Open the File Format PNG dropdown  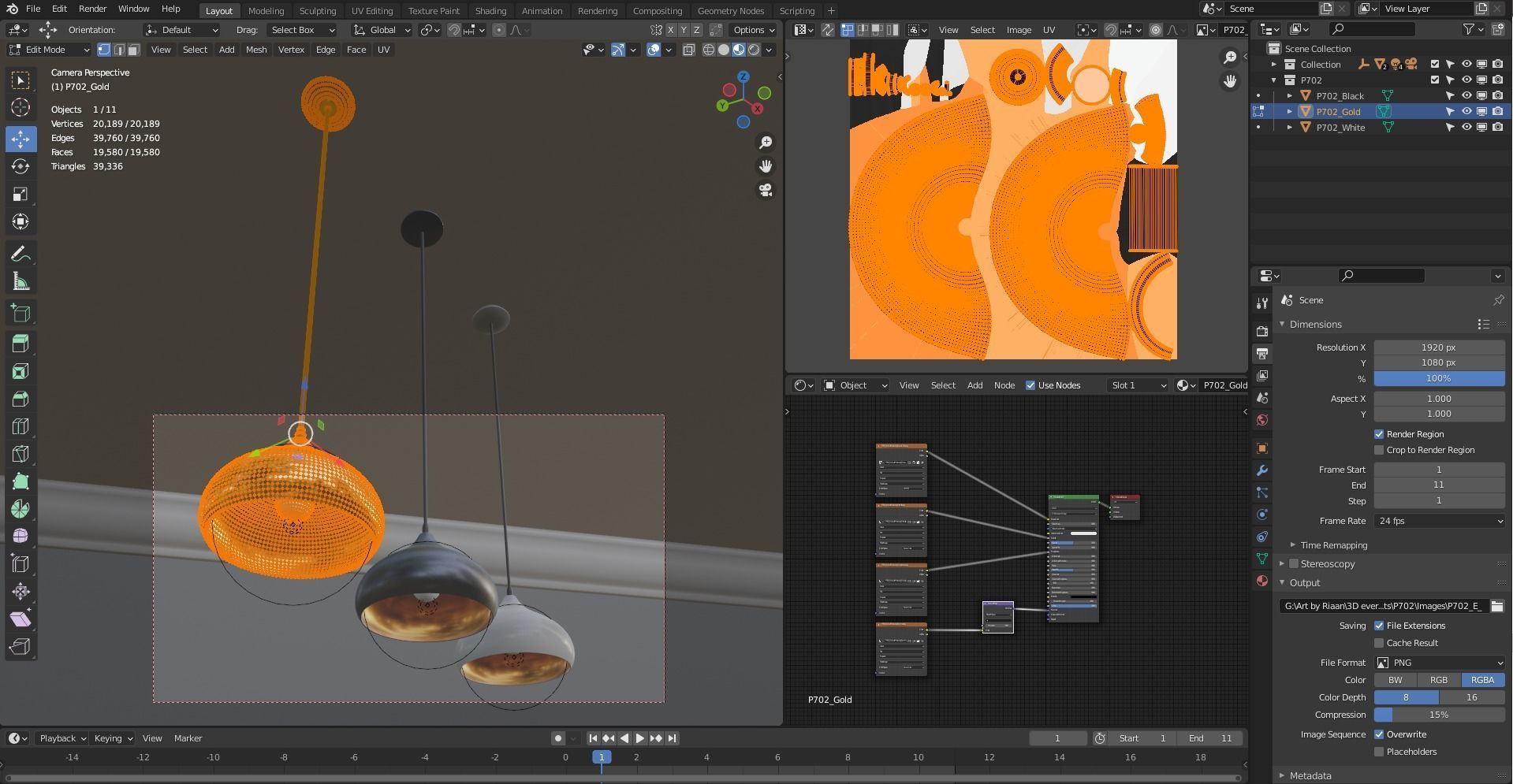(x=1439, y=663)
